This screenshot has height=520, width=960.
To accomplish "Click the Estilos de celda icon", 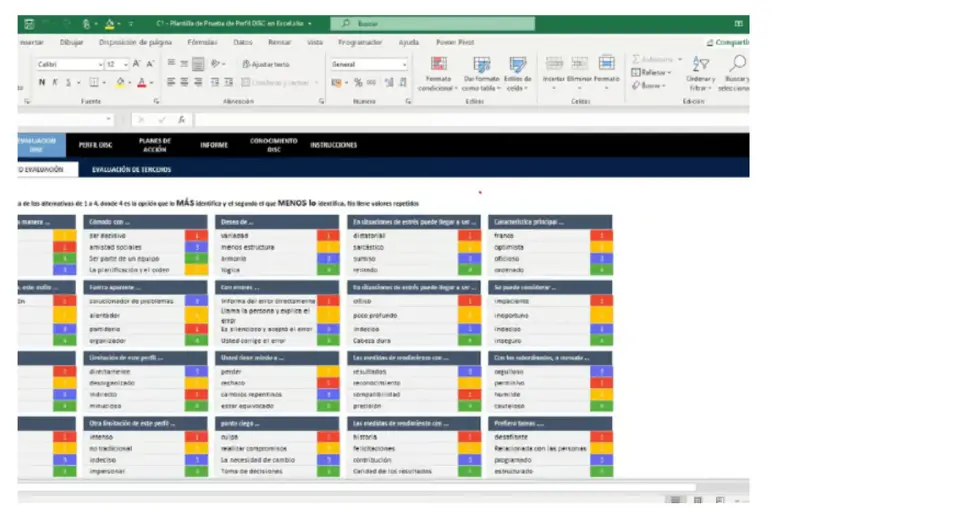I will [517, 74].
